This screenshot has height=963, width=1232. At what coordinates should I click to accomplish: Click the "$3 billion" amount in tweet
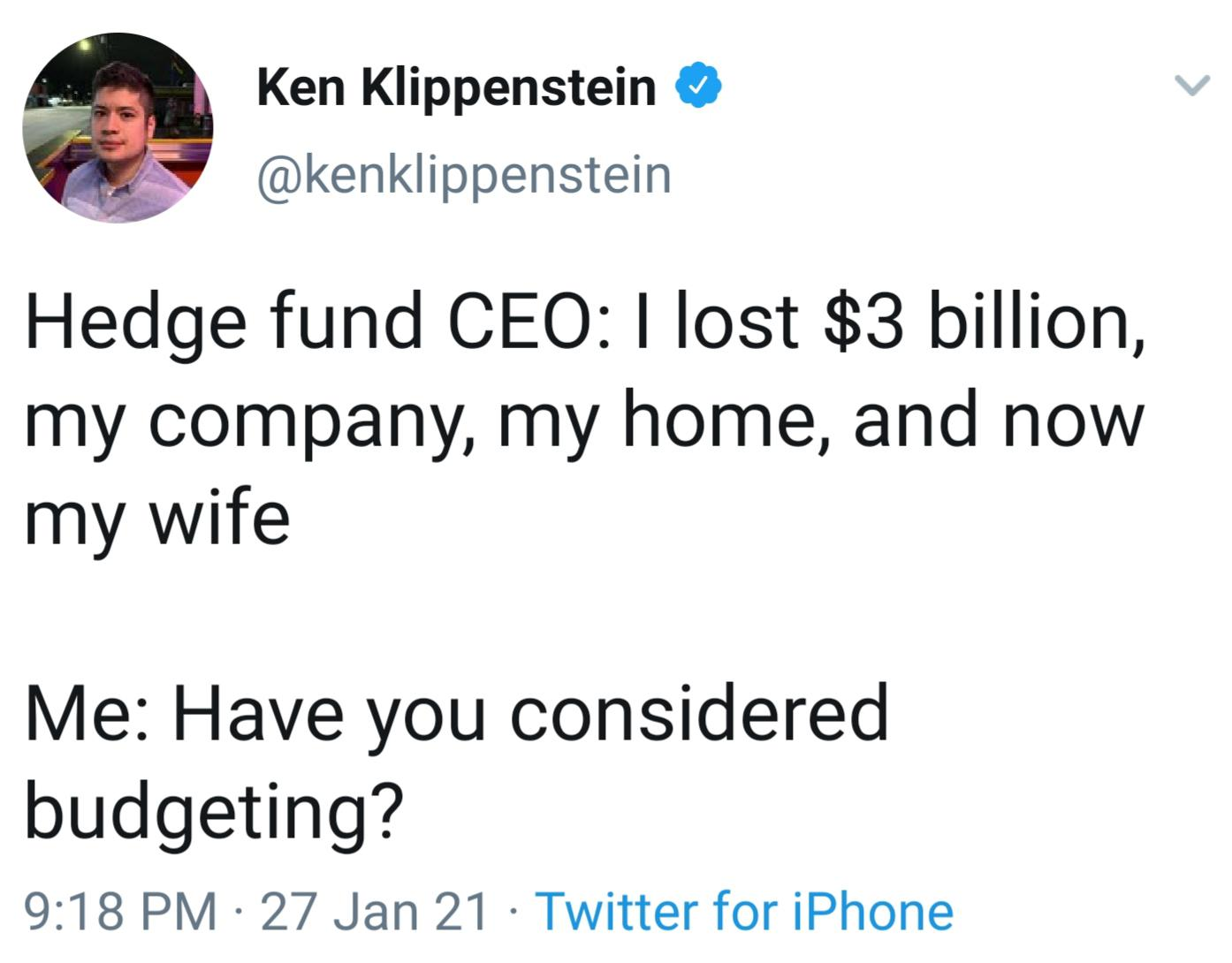[978, 321]
